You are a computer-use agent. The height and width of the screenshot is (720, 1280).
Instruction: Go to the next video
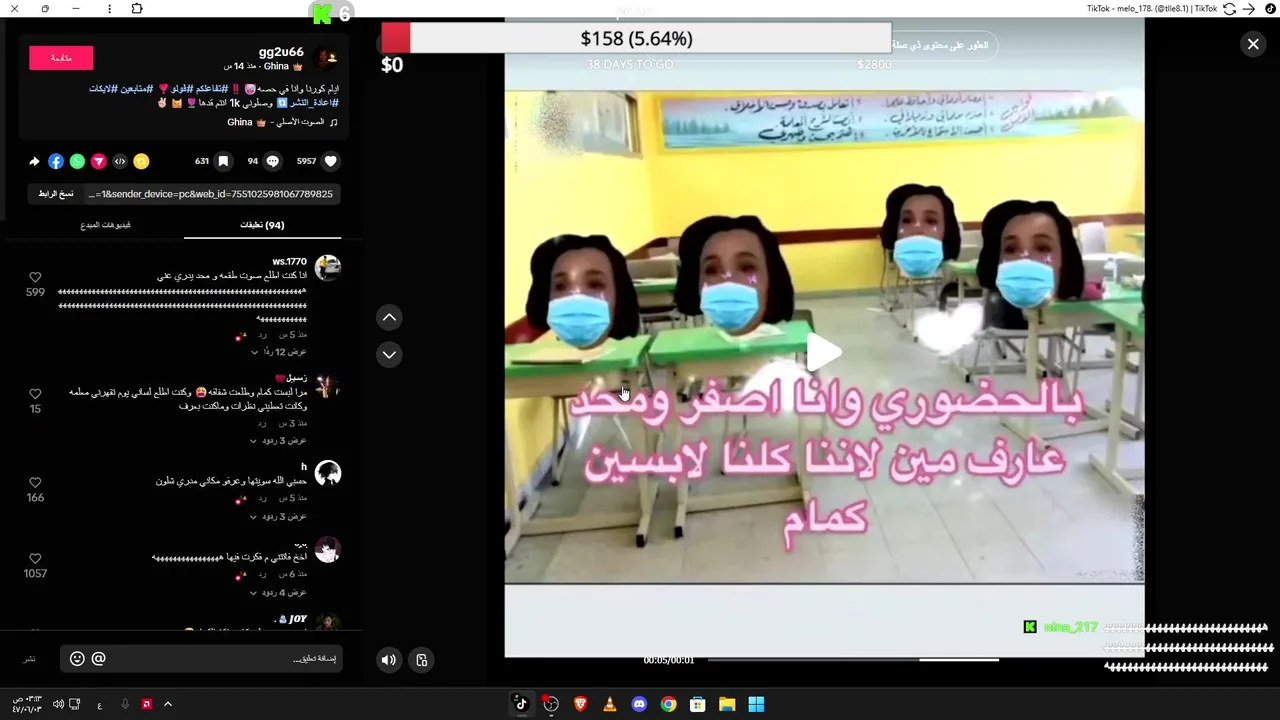point(389,354)
